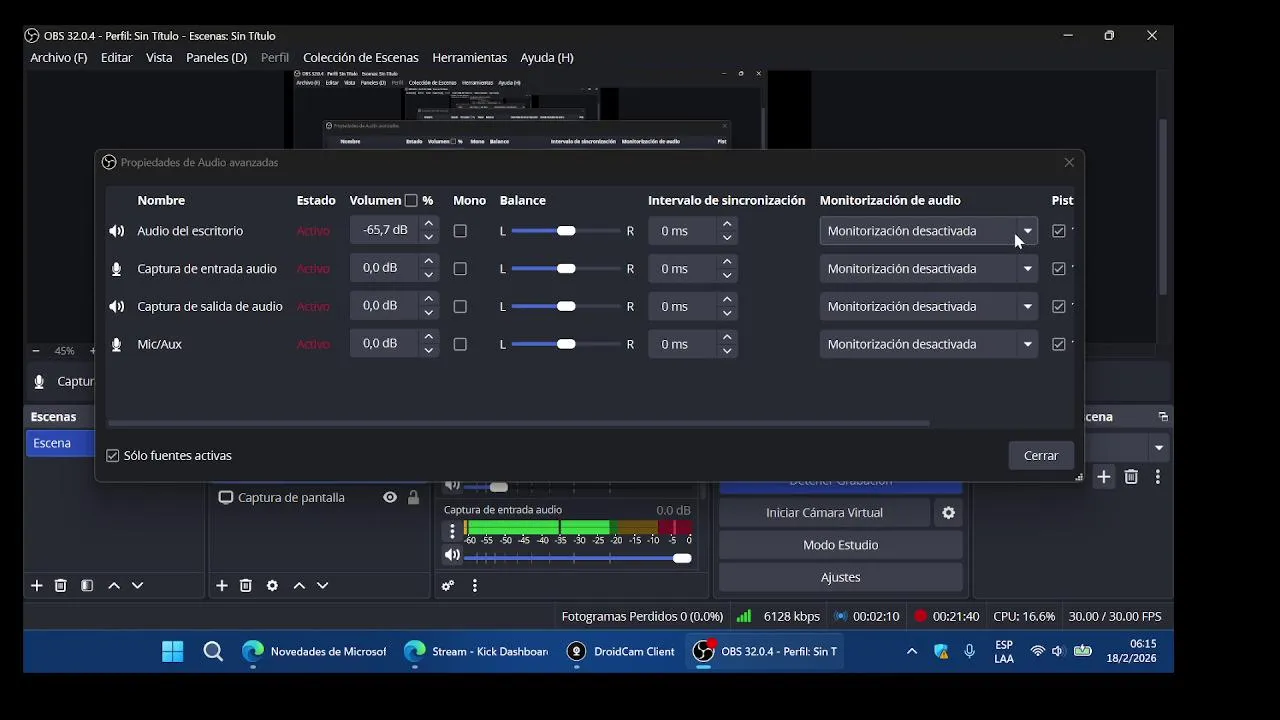Screen dimensions: 1280x720
Task: Move source down in the sources panel
Action: coord(323,586)
